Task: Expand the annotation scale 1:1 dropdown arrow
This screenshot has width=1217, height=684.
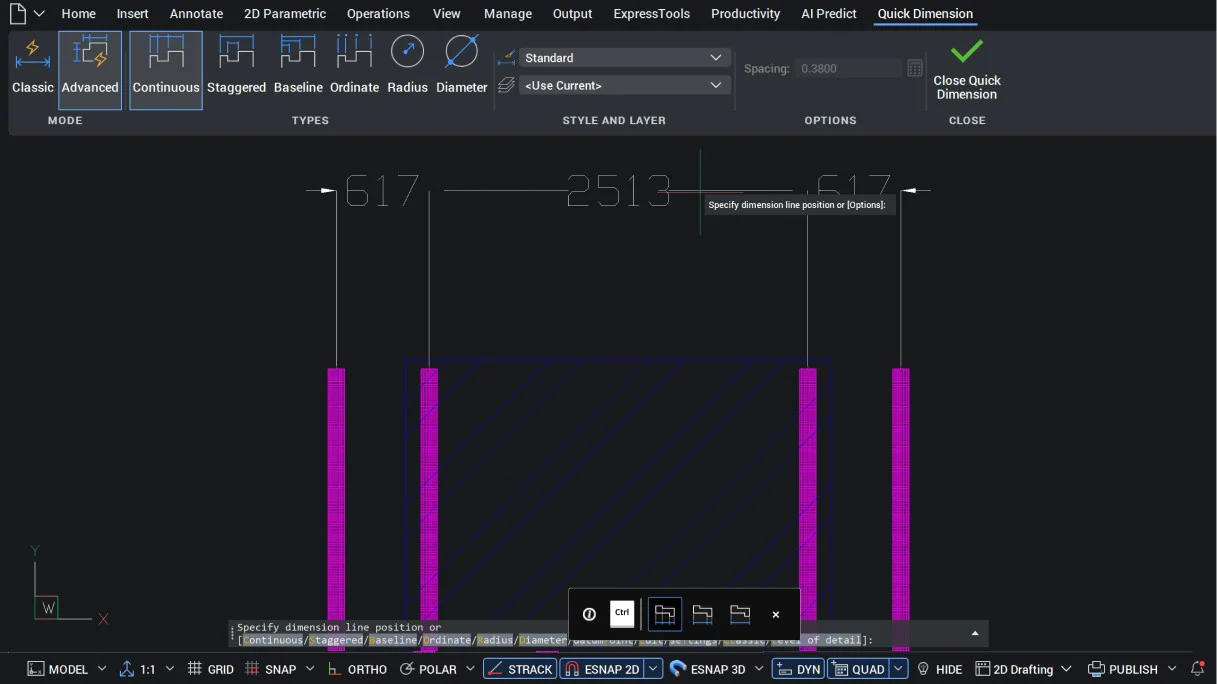Action: [x=170, y=669]
